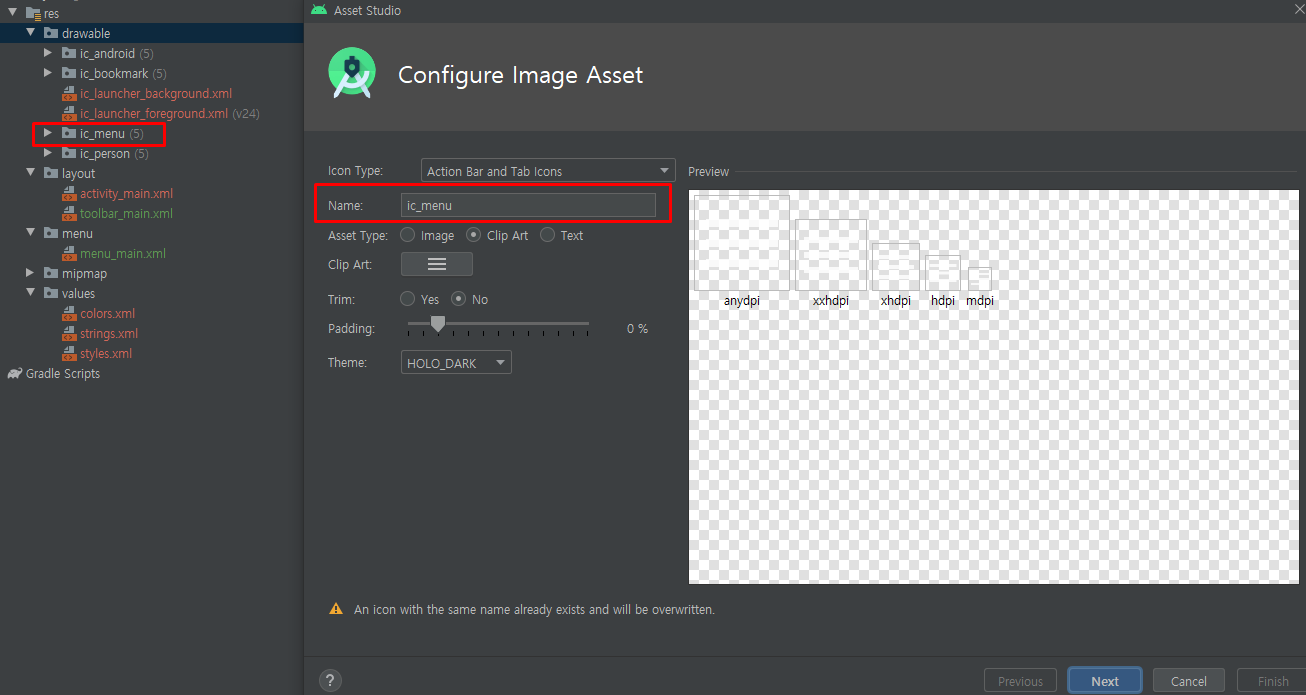Image resolution: width=1306 pixels, height=695 pixels.
Task: Click the Name field containing ic_menu
Action: pos(528,205)
